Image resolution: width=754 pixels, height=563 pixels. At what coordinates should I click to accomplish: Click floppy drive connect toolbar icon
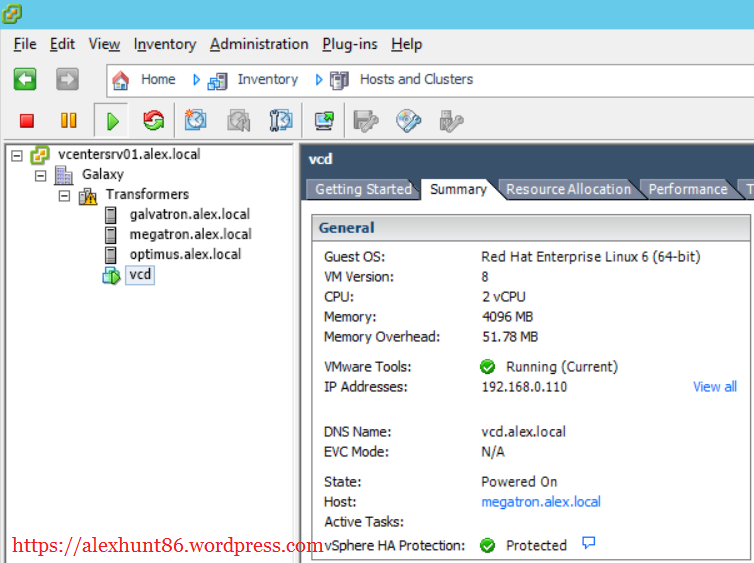pyautogui.click(x=366, y=121)
